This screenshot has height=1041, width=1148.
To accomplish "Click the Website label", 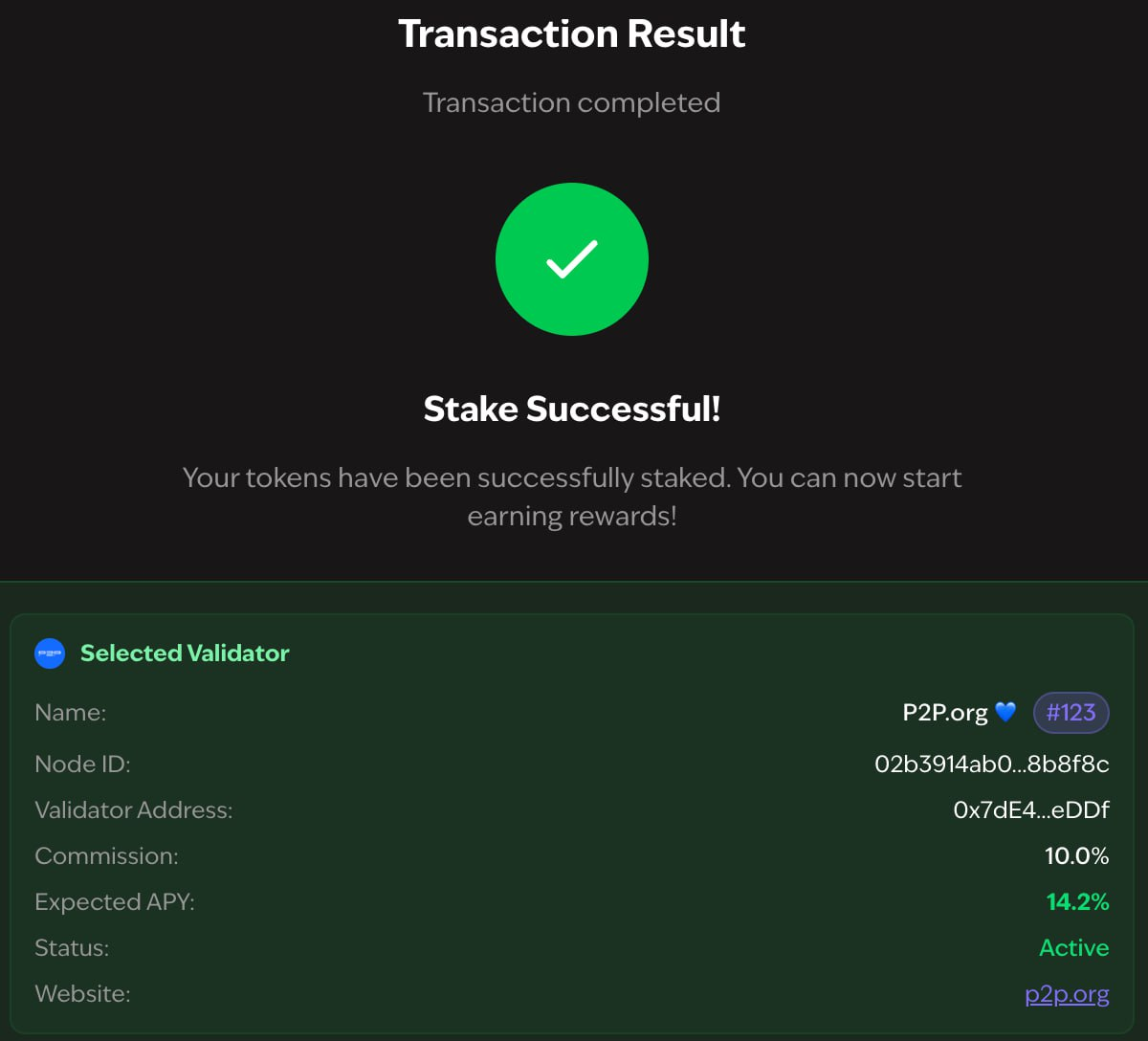I will pyautogui.click(x=82, y=994).
